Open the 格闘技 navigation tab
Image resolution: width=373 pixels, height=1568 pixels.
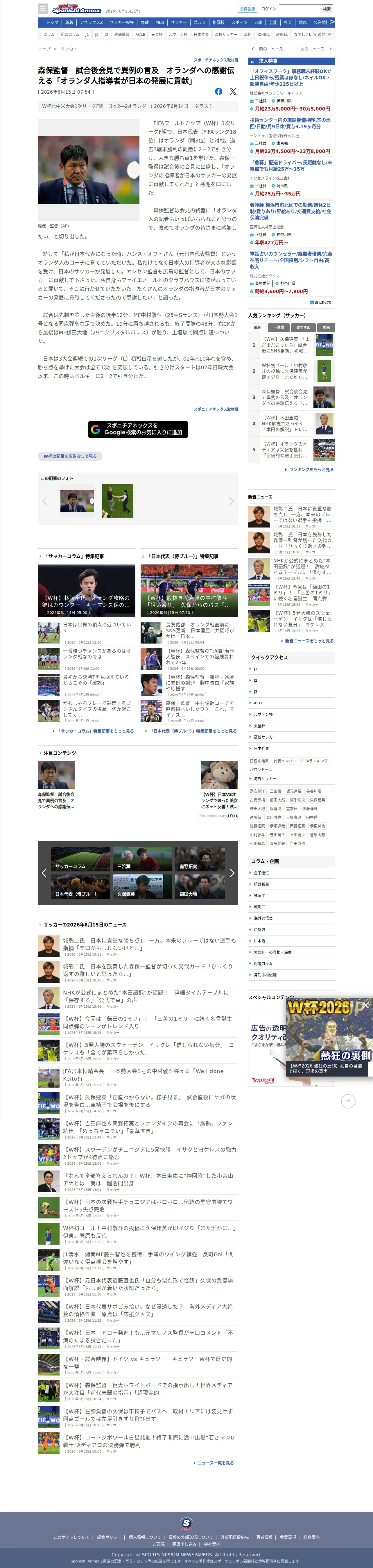pos(218,22)
